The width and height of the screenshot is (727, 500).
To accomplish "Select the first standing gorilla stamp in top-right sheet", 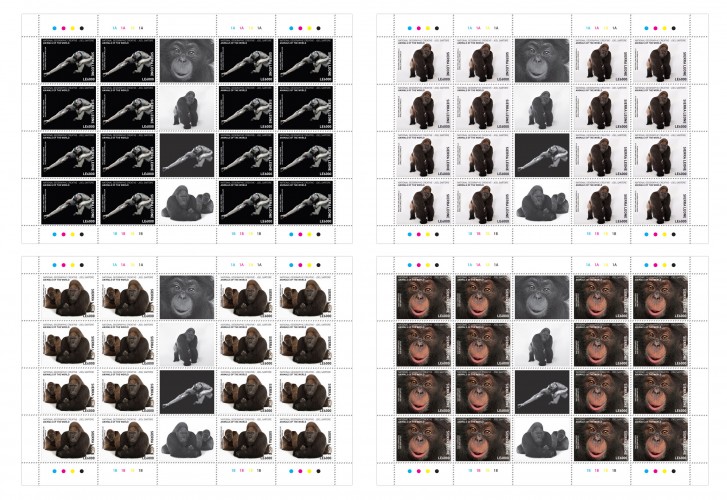I will [414, 60].
